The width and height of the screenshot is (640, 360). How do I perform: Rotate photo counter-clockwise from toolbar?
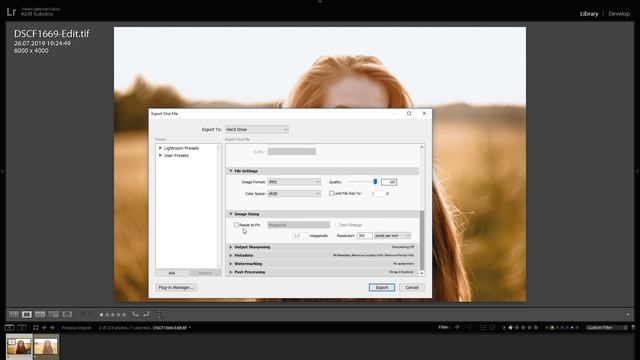[x=136, y=314]
